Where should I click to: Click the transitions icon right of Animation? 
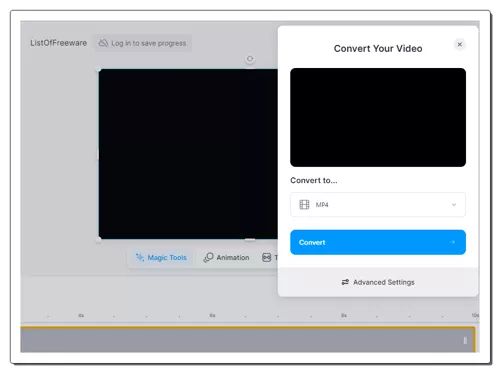tap(266, 258)
